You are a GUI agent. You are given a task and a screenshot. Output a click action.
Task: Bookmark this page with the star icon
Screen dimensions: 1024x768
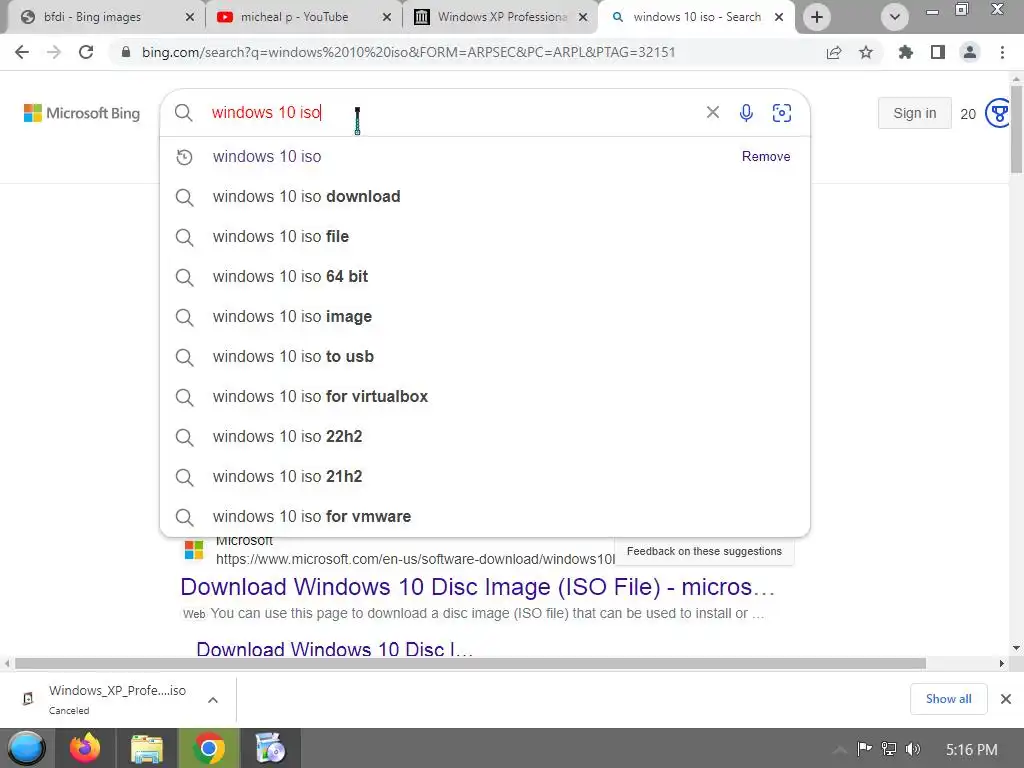(x=866, y=52)
